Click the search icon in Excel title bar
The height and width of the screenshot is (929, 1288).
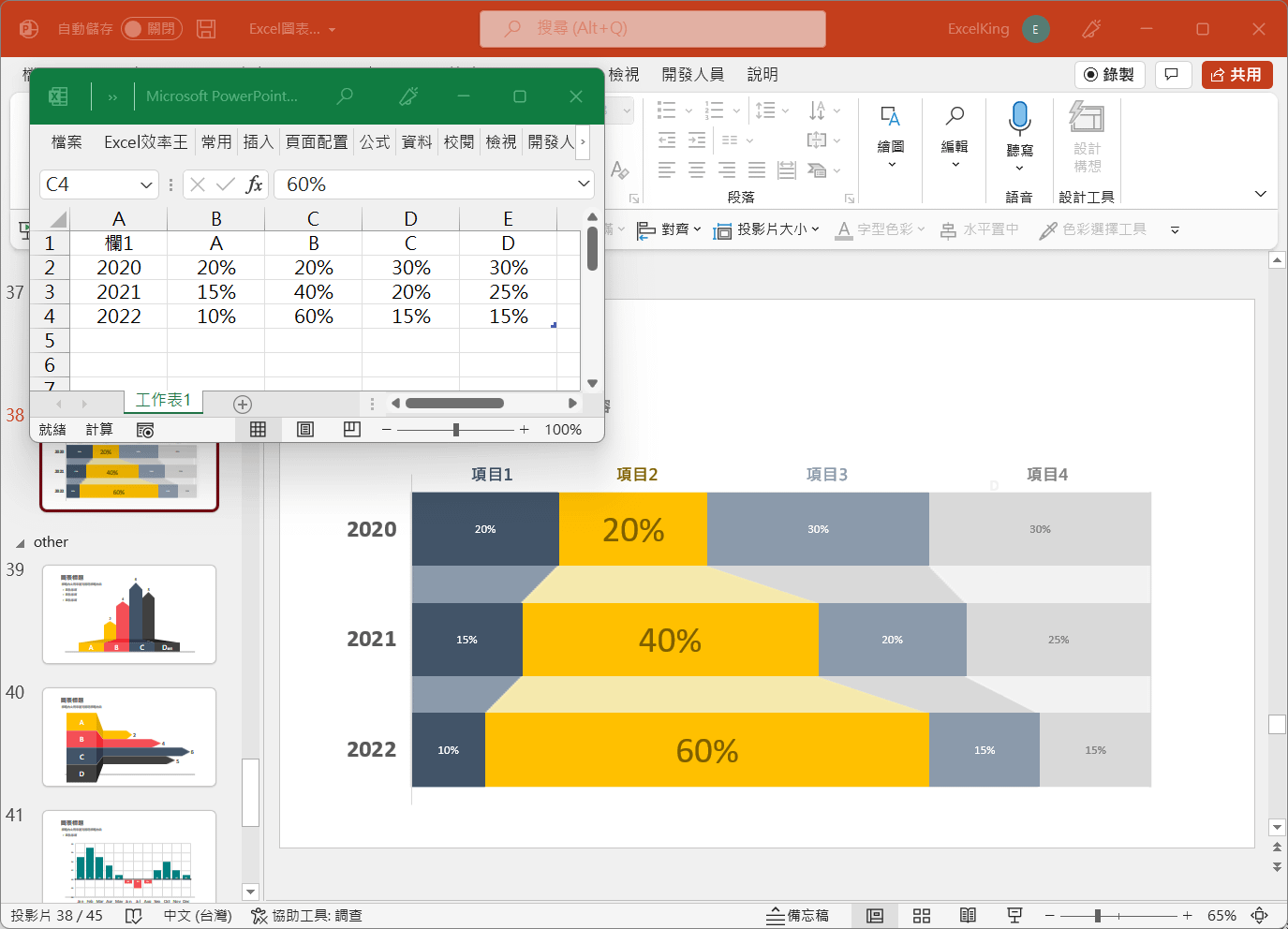tap(345, 96)
